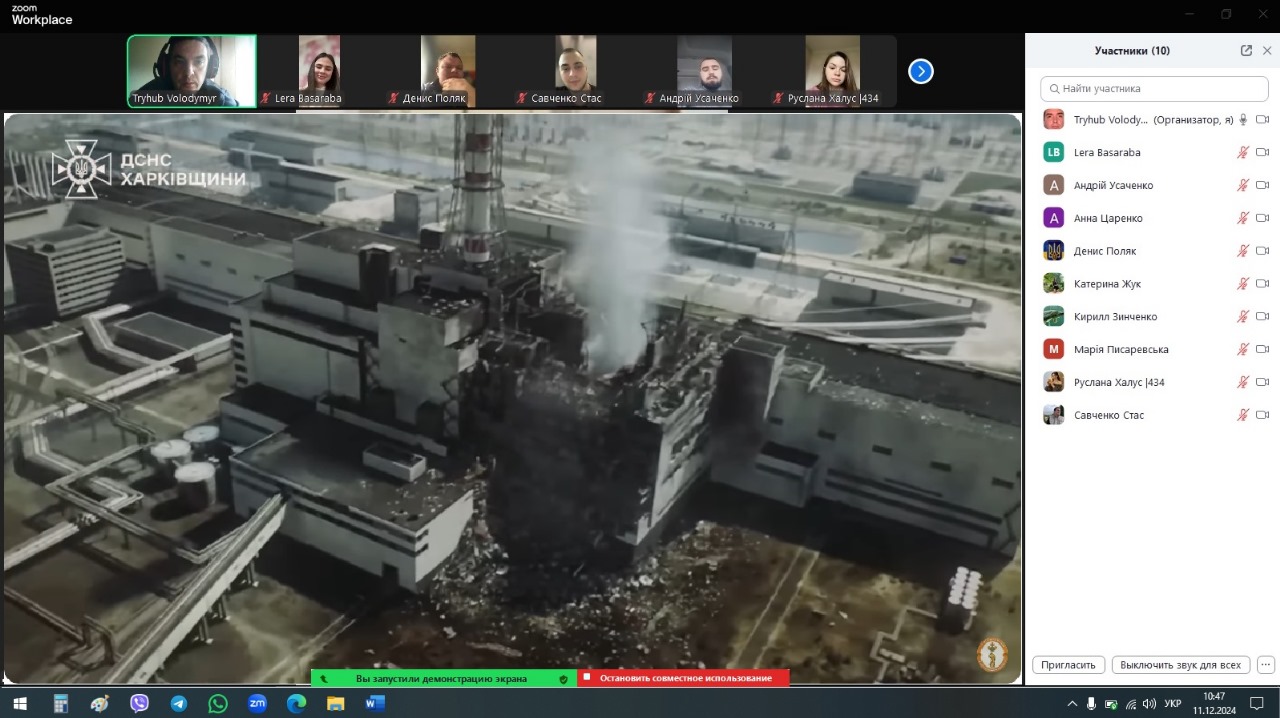Open the УКР keyboard language selector

pos(1173,704)
